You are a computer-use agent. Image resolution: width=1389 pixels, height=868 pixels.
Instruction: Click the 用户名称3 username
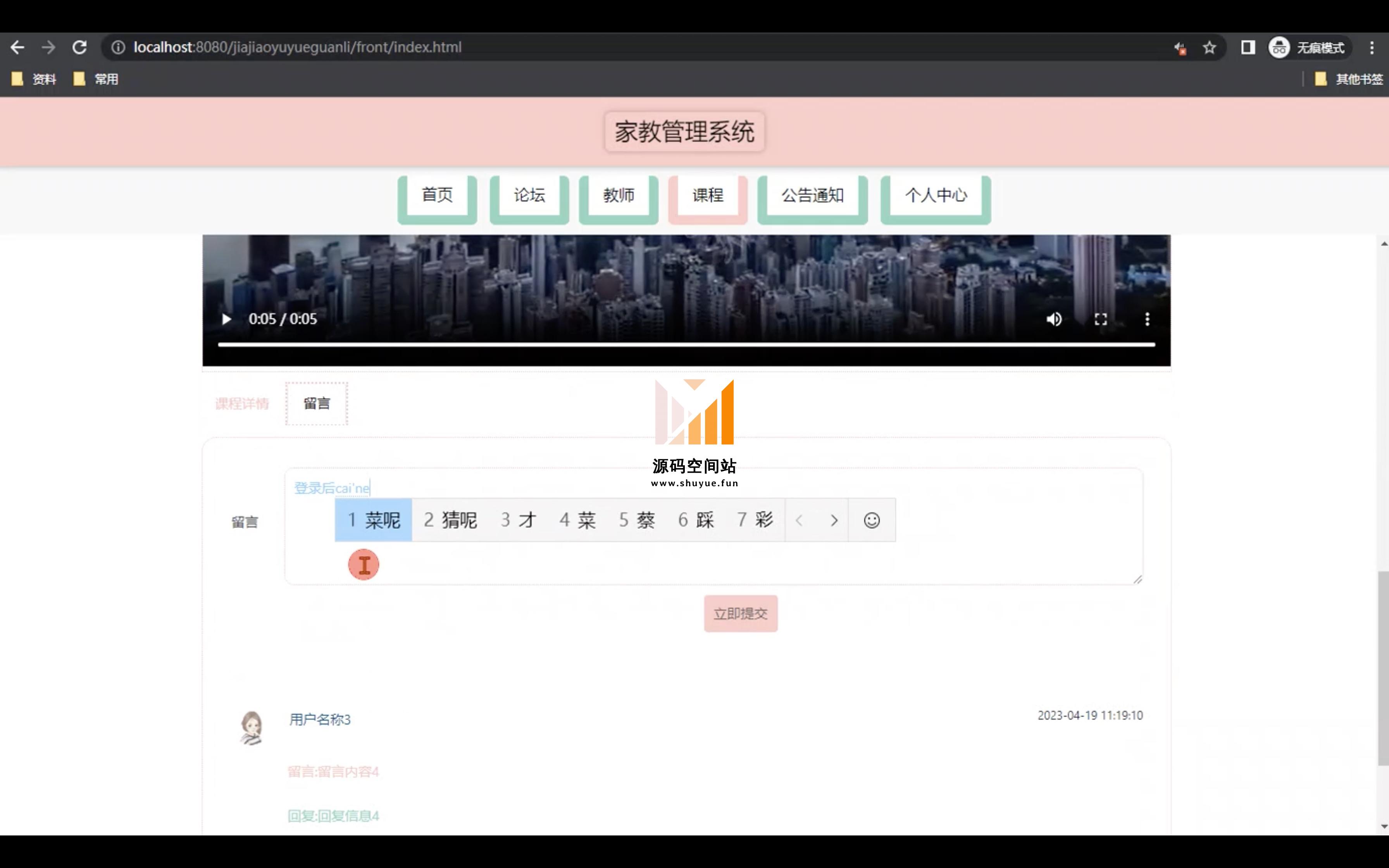(320, 719)
